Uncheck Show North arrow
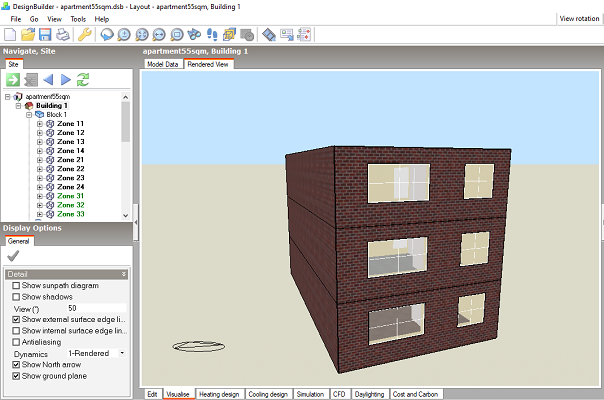 pos(15,364)
